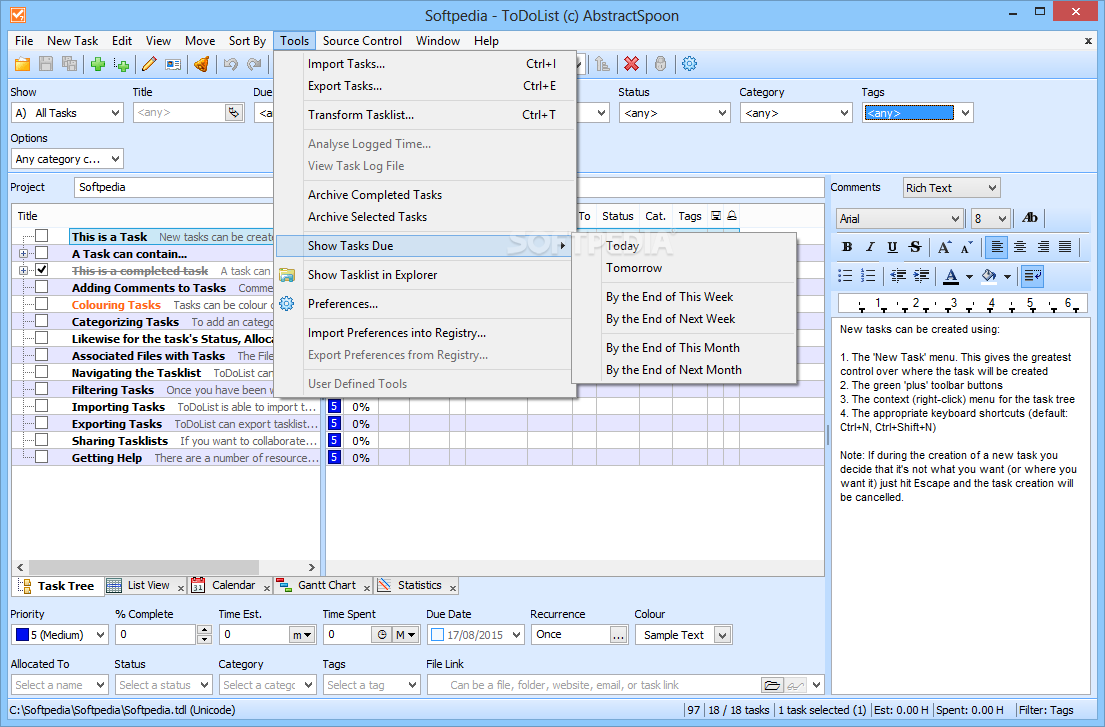Click the Ab font dialog icon
Image resolution: width=1105 pixels, height=727 pixels.
(x=1030, y=218)
